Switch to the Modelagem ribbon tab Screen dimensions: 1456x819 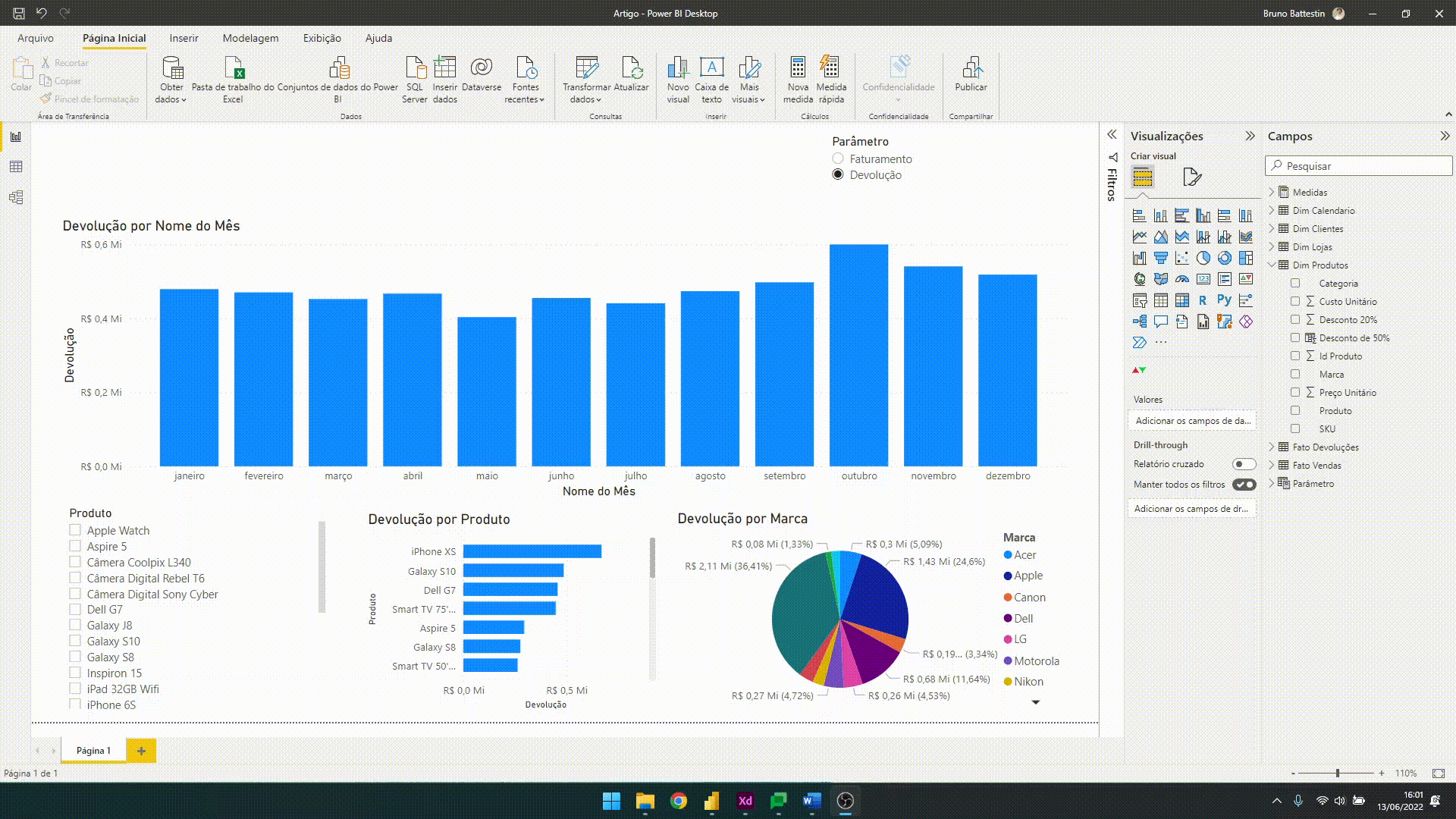[250, 38]
